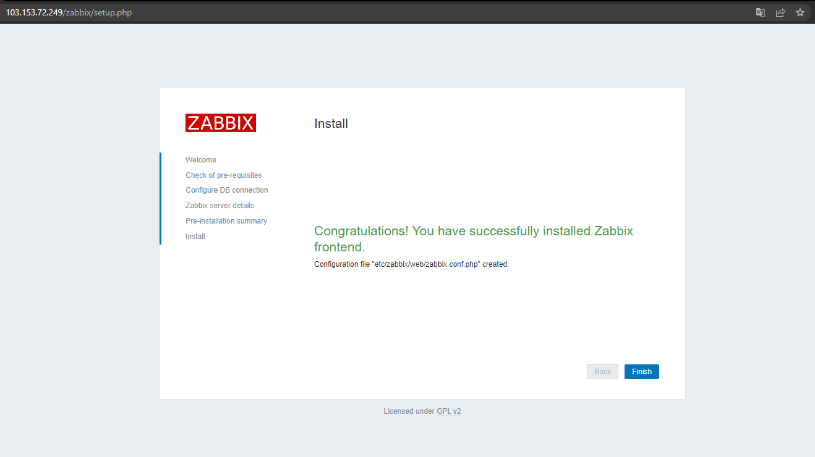815x457 pixels.
Task: Go to Check of pre-requisites step
Action: coord(224,175)
